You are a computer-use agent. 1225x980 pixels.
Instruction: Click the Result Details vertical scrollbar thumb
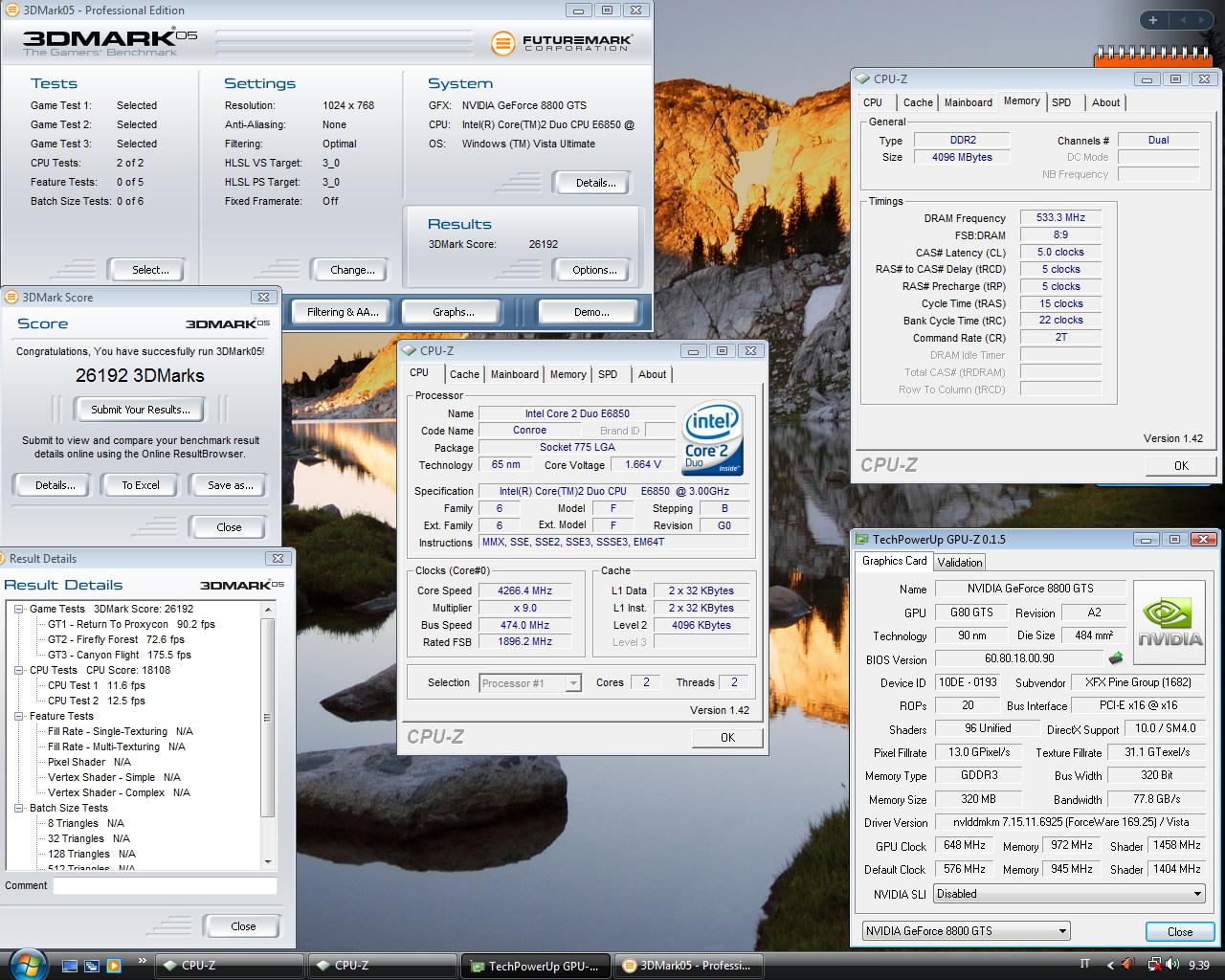coord(267,718)
